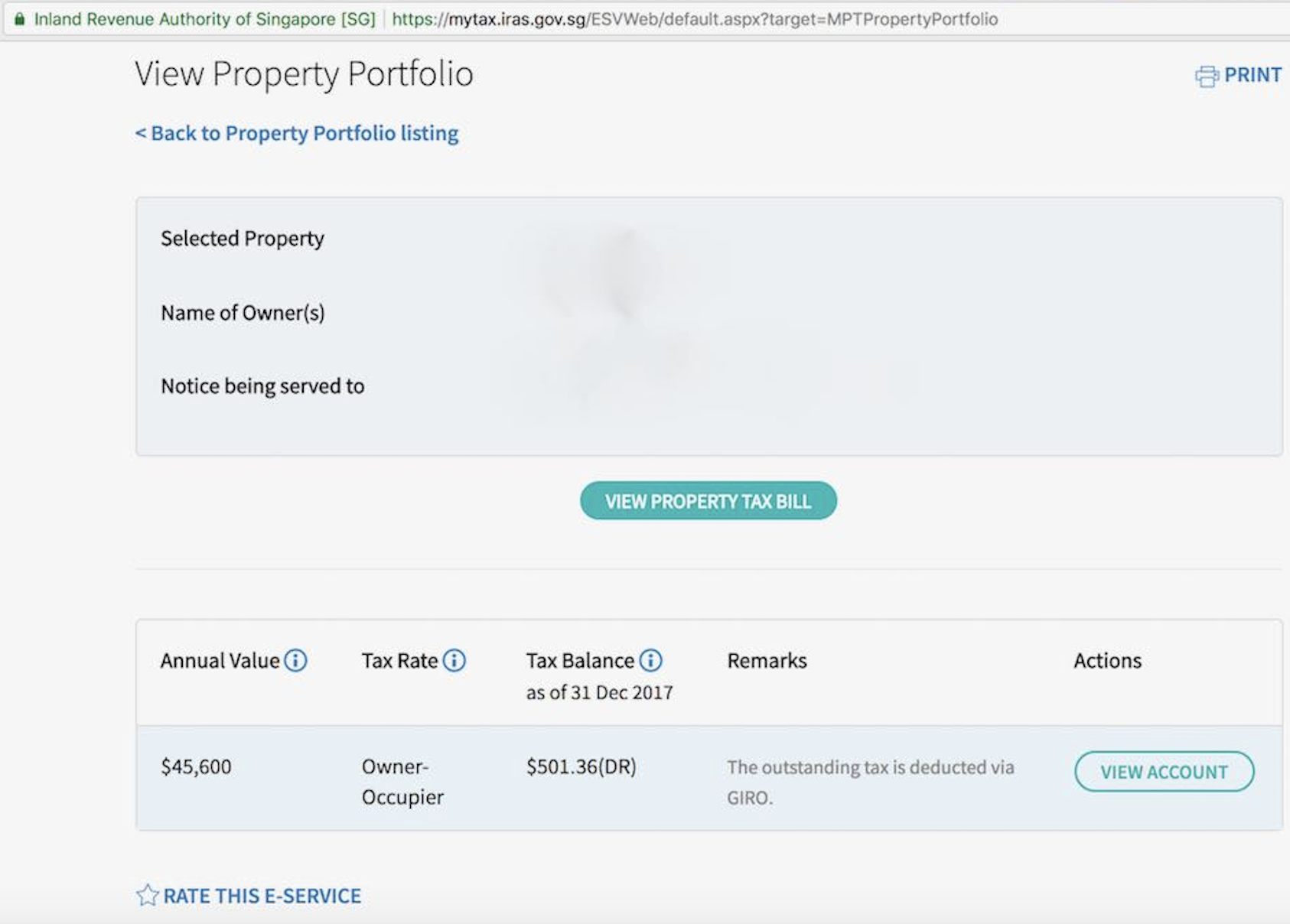Click the printer icon next to PRINT
The image size is (1290, 924).
[1207, 74]
